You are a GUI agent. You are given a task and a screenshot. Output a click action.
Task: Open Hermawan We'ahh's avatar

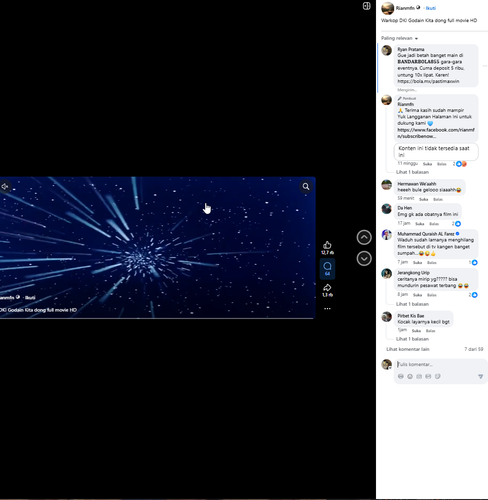click(x=387, y=185)
